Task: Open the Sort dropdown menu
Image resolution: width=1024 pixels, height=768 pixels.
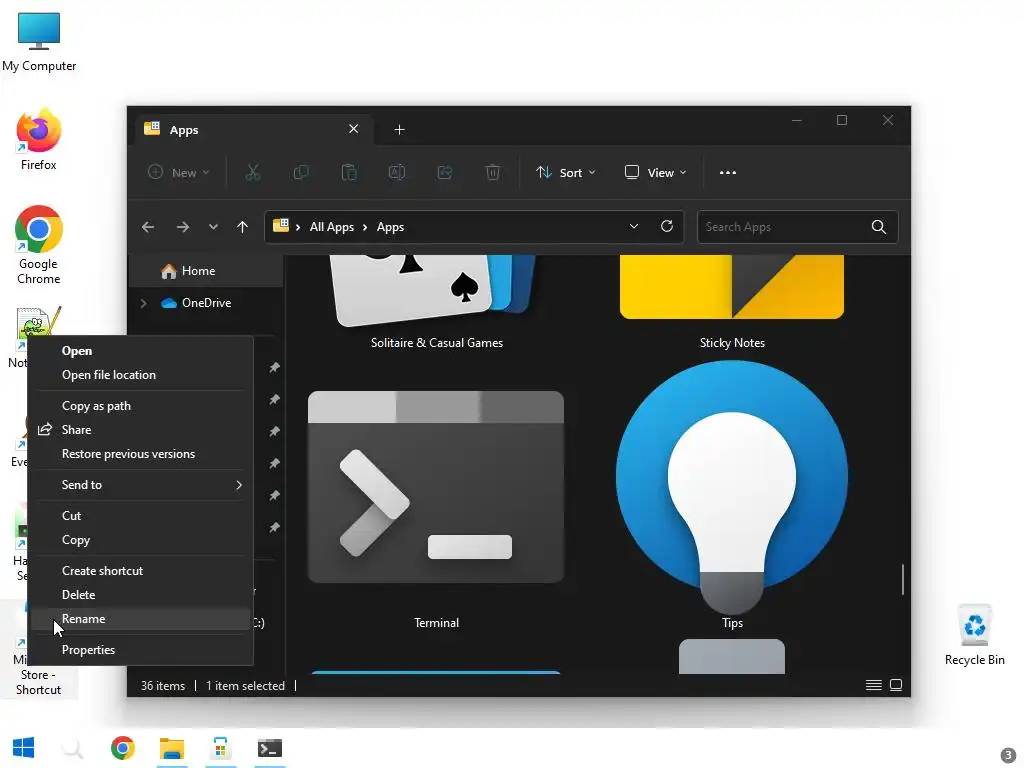Action: 566,172
